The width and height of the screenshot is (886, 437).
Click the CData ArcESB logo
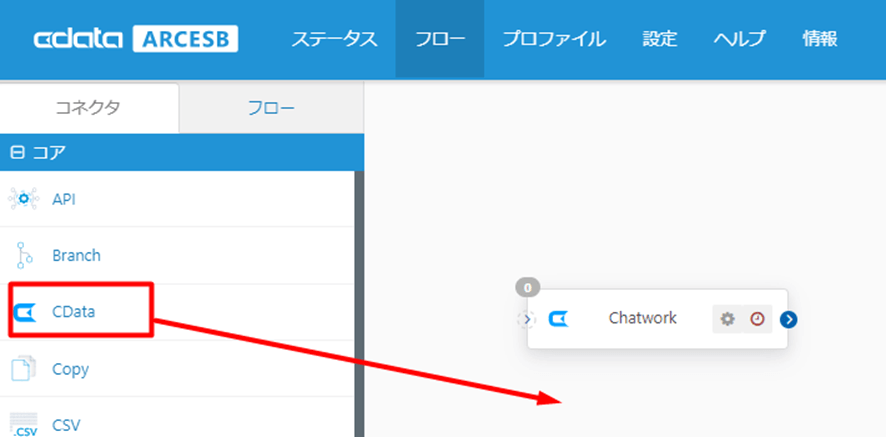136,39
